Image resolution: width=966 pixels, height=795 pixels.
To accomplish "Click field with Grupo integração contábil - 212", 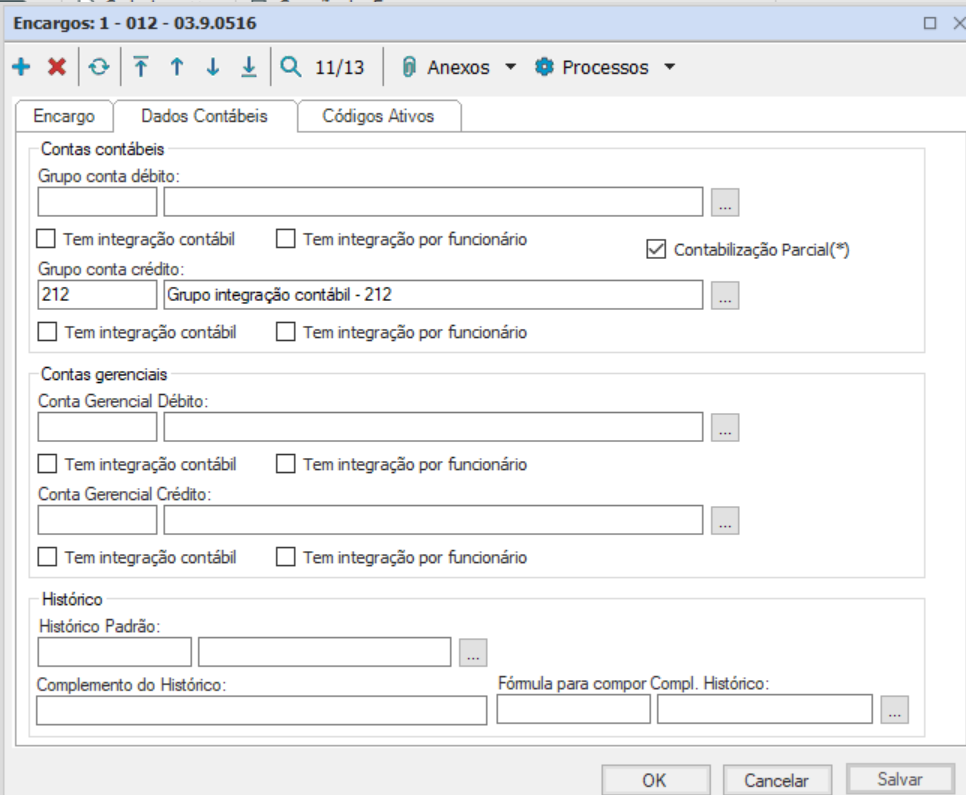I will click(433, 295).
